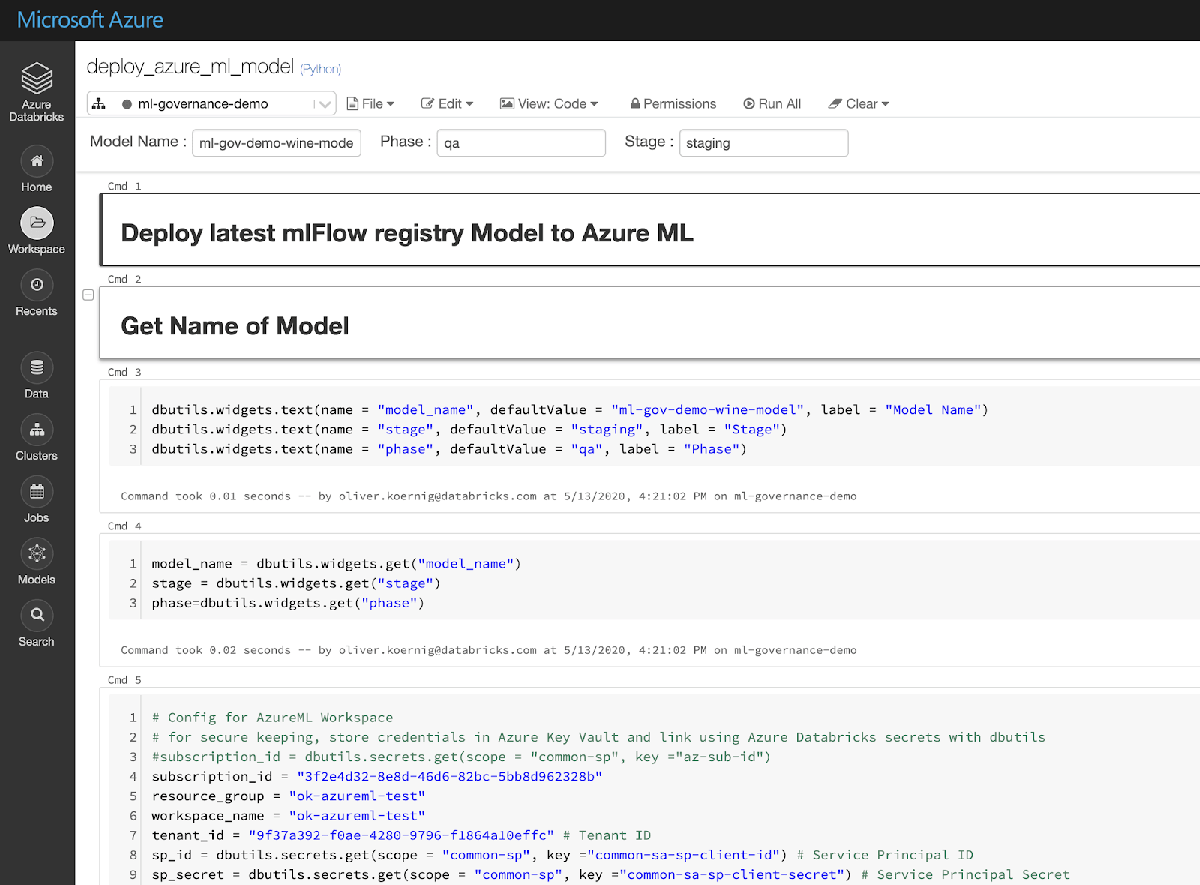Click the Permissions button
The height and width of the screenshot is (885, 1200).
[x=672, y=104]
